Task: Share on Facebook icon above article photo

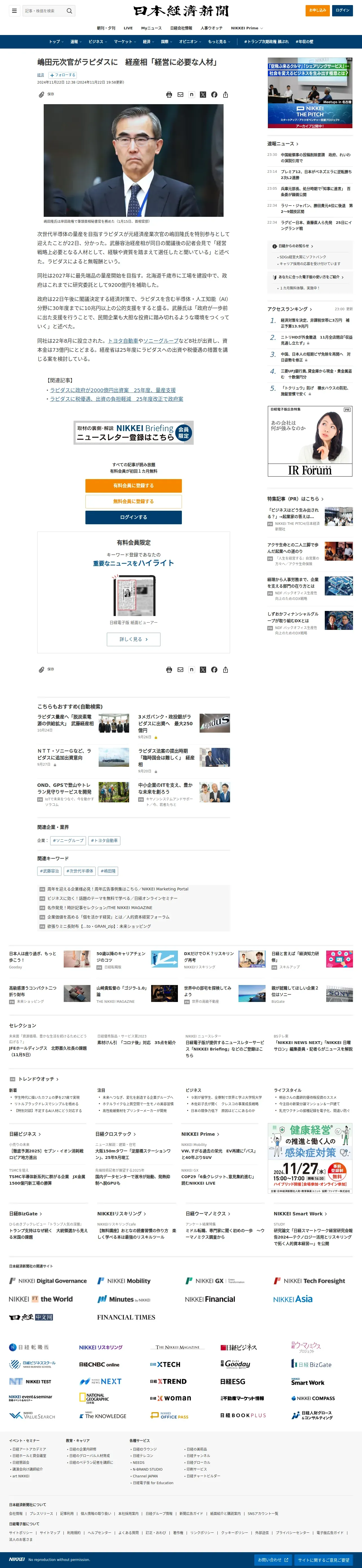Action: point(214,94)
